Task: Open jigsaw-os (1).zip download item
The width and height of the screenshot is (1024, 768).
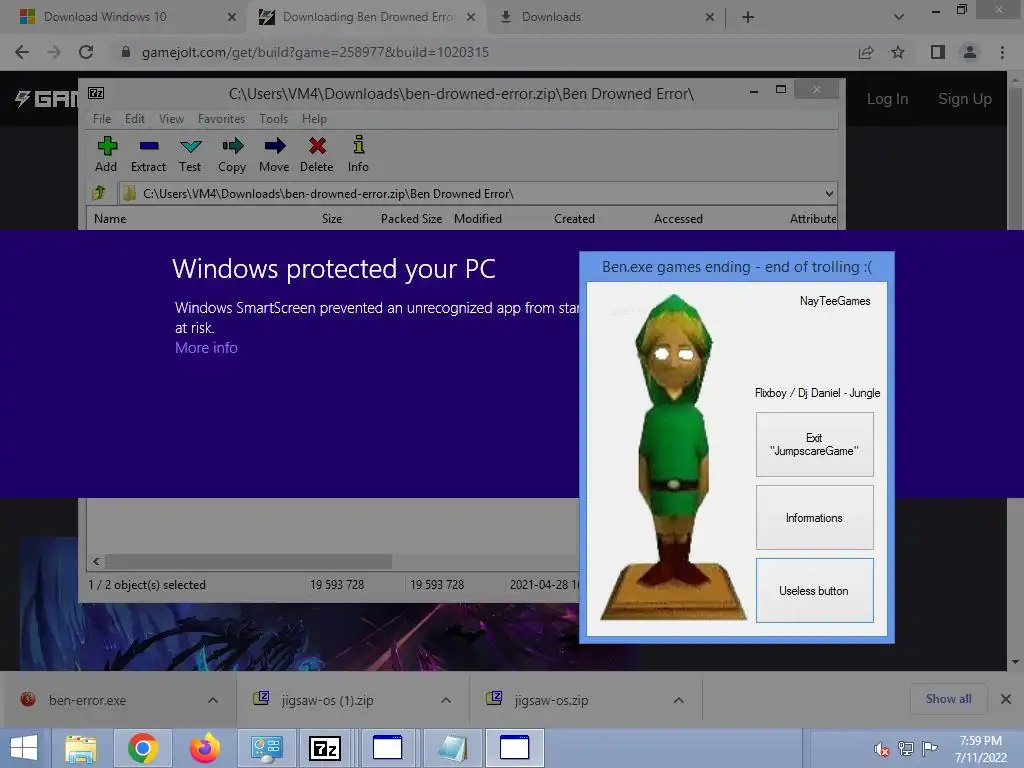Action: [x=327, y=700]
